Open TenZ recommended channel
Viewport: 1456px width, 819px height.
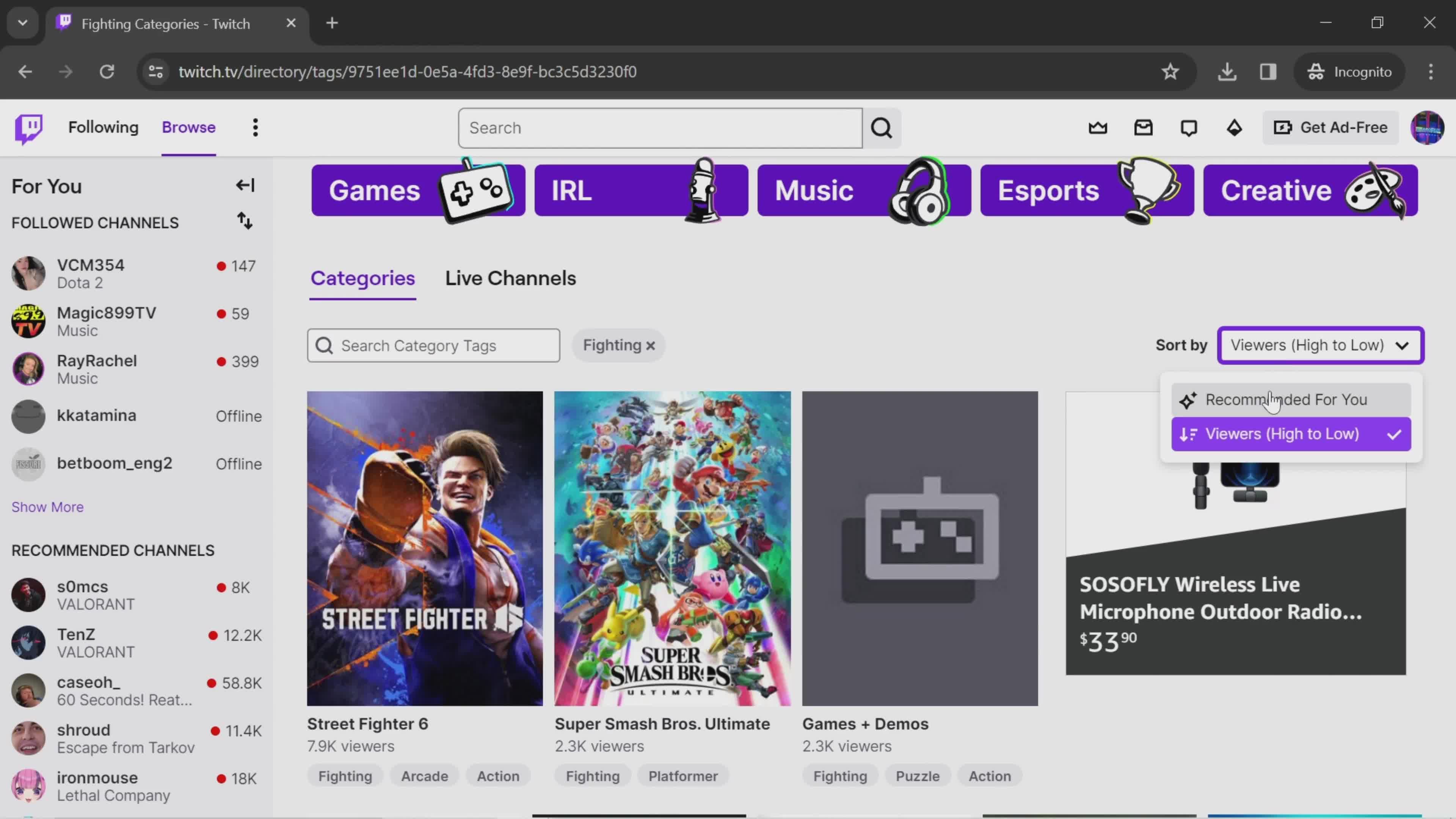pyautogui.click(x=136, y=643)
